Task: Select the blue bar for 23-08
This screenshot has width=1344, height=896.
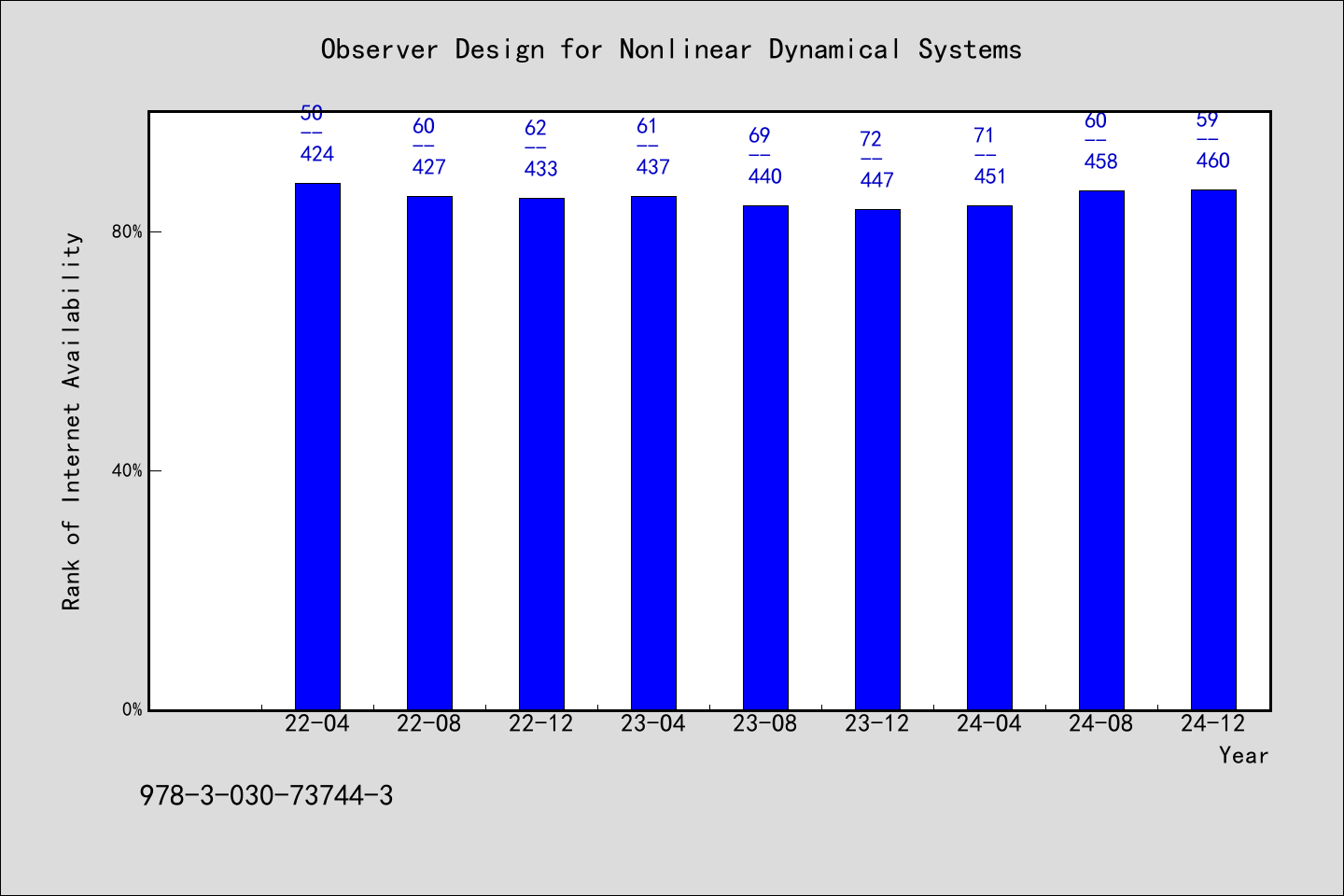Action: [765, 457]
